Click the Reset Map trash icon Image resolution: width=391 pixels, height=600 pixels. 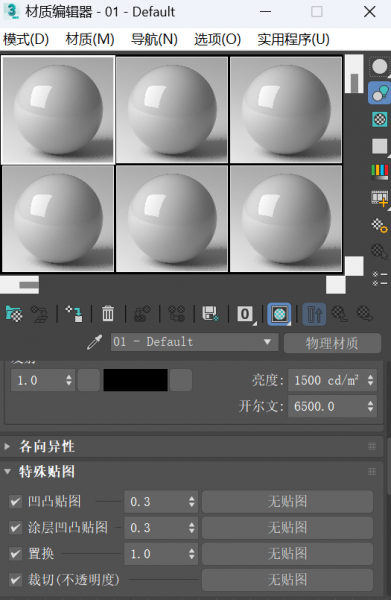(x=108, y=314)
